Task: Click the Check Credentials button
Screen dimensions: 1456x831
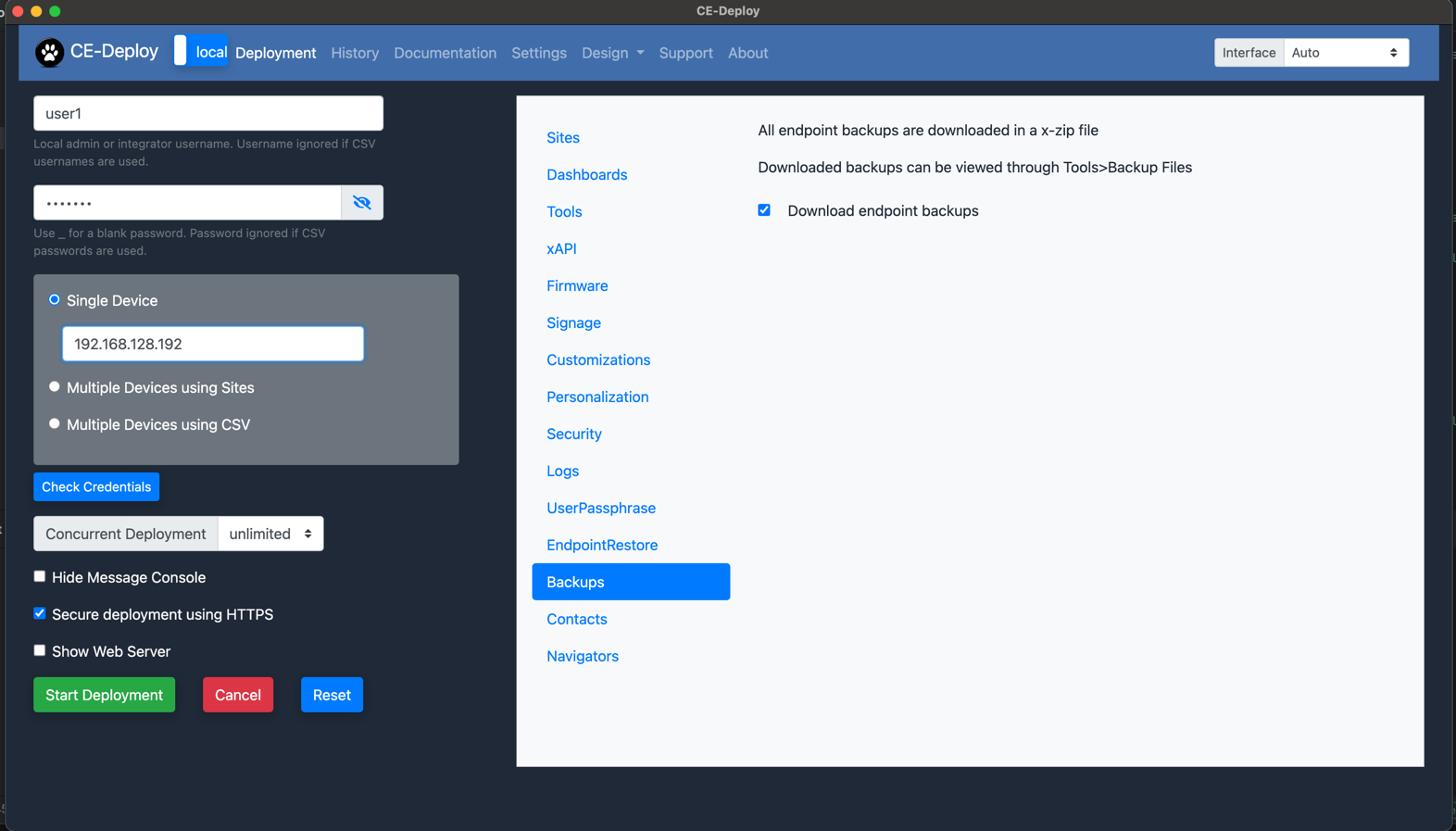Action: pyautogui.click(x=96, y=487)
